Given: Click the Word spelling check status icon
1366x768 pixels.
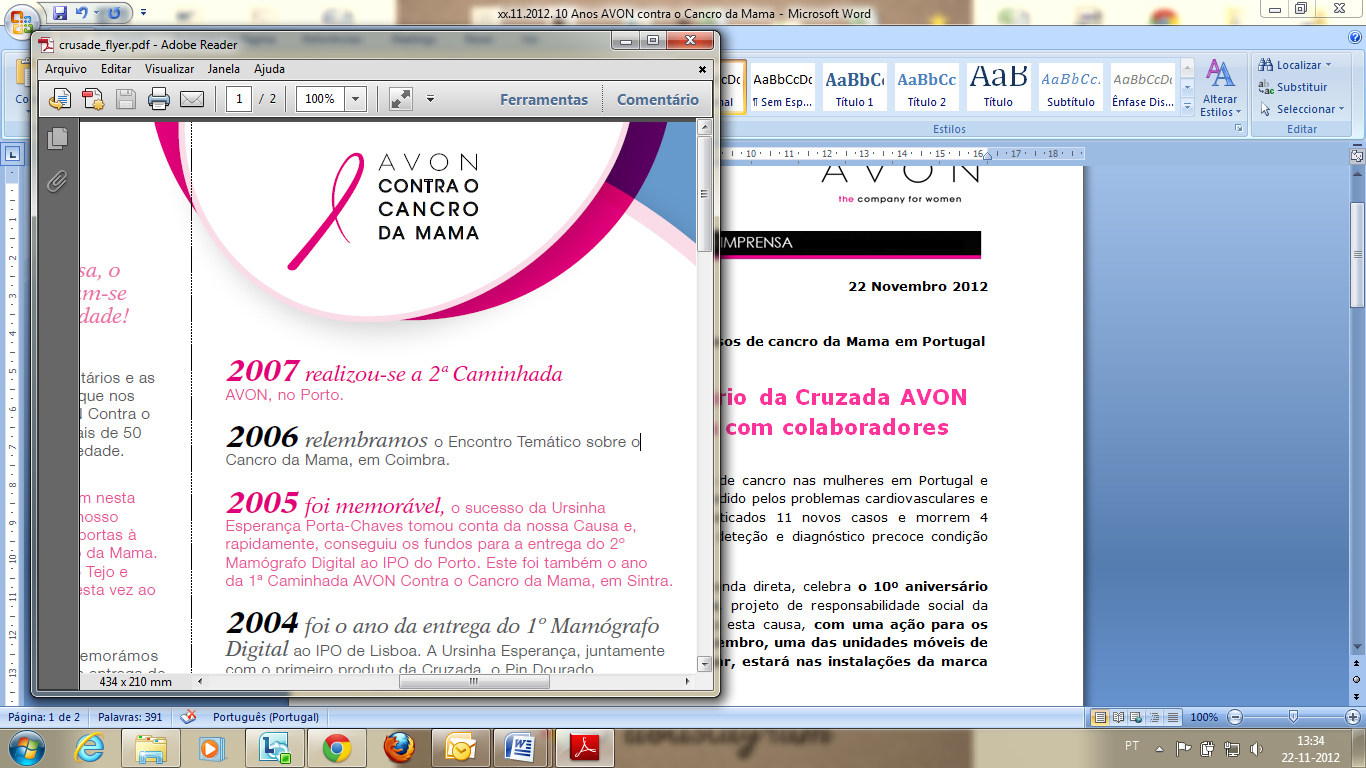Looking at the screenshot, I should [x=188, y=717].
